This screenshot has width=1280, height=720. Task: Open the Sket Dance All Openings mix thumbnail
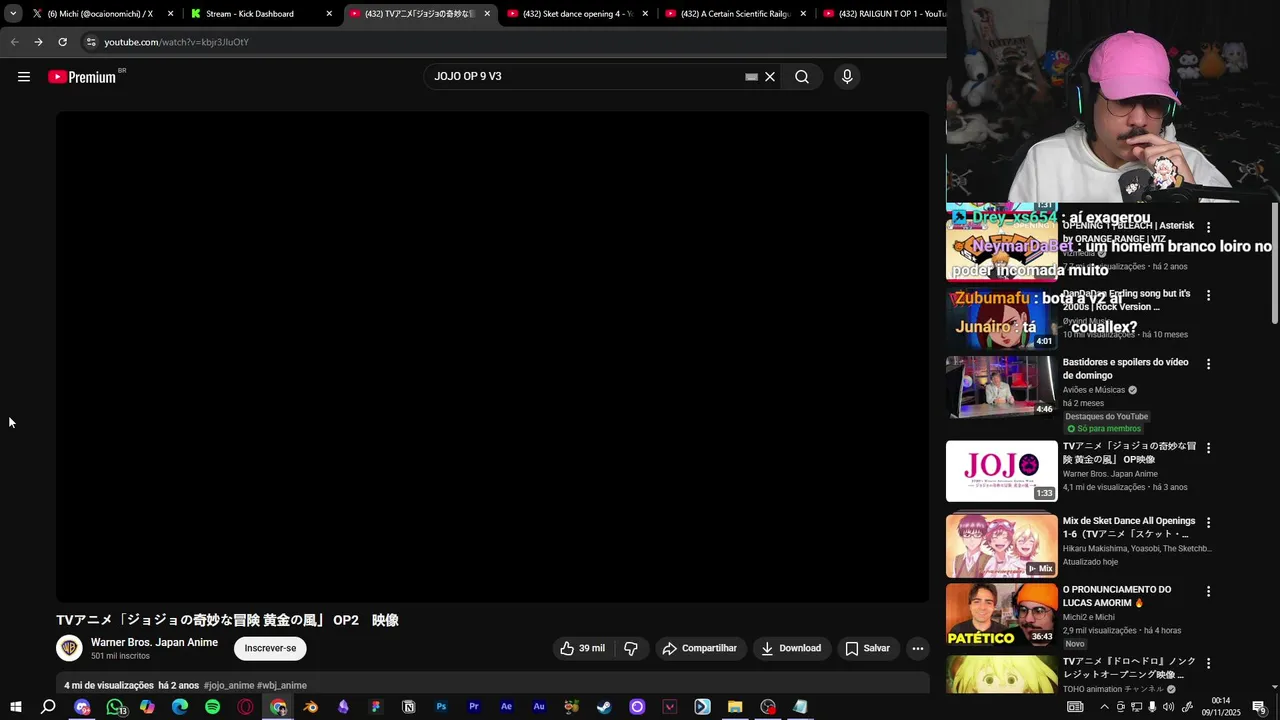click(1001, 546)
